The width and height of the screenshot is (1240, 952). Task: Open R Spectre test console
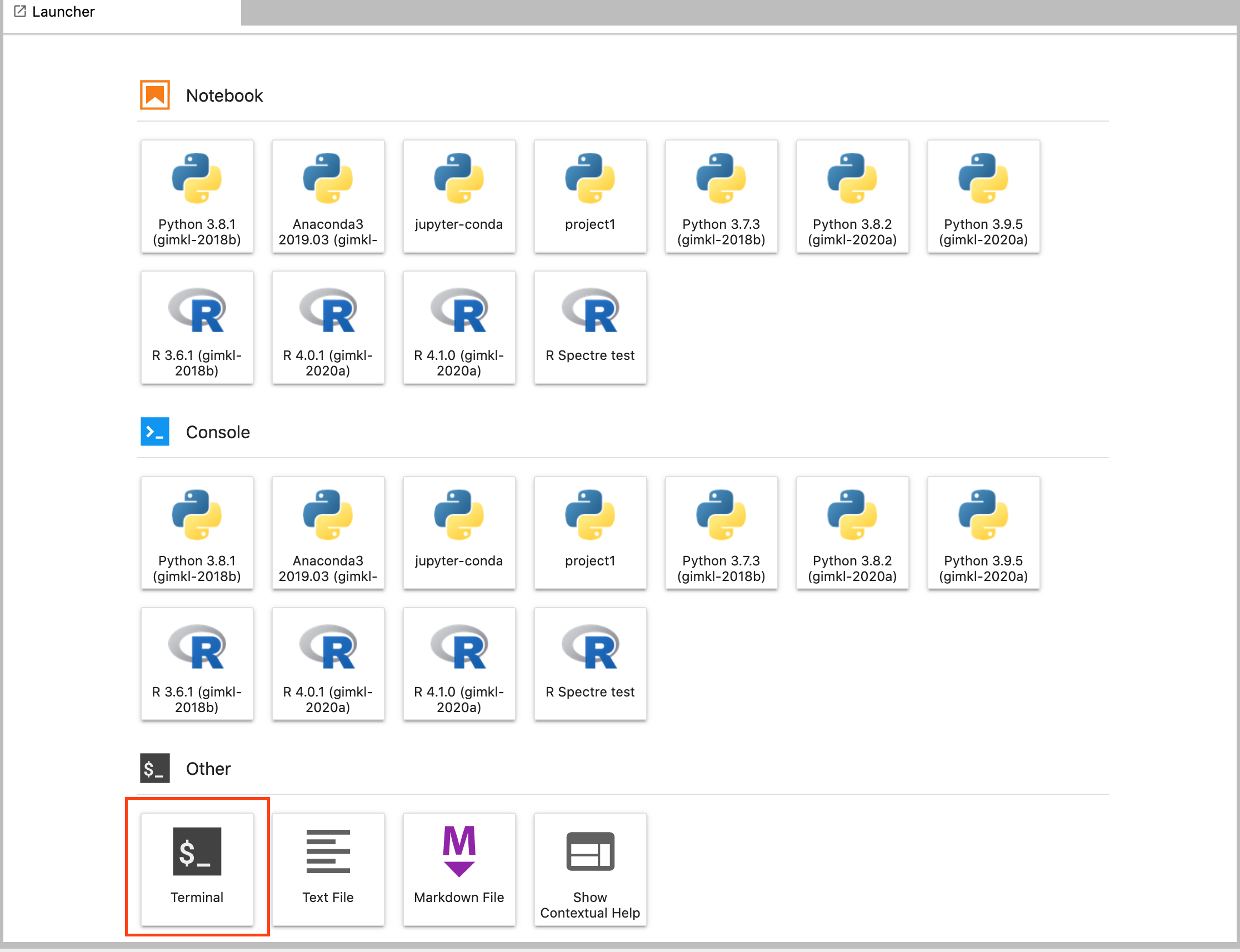[x=590, y=664]
